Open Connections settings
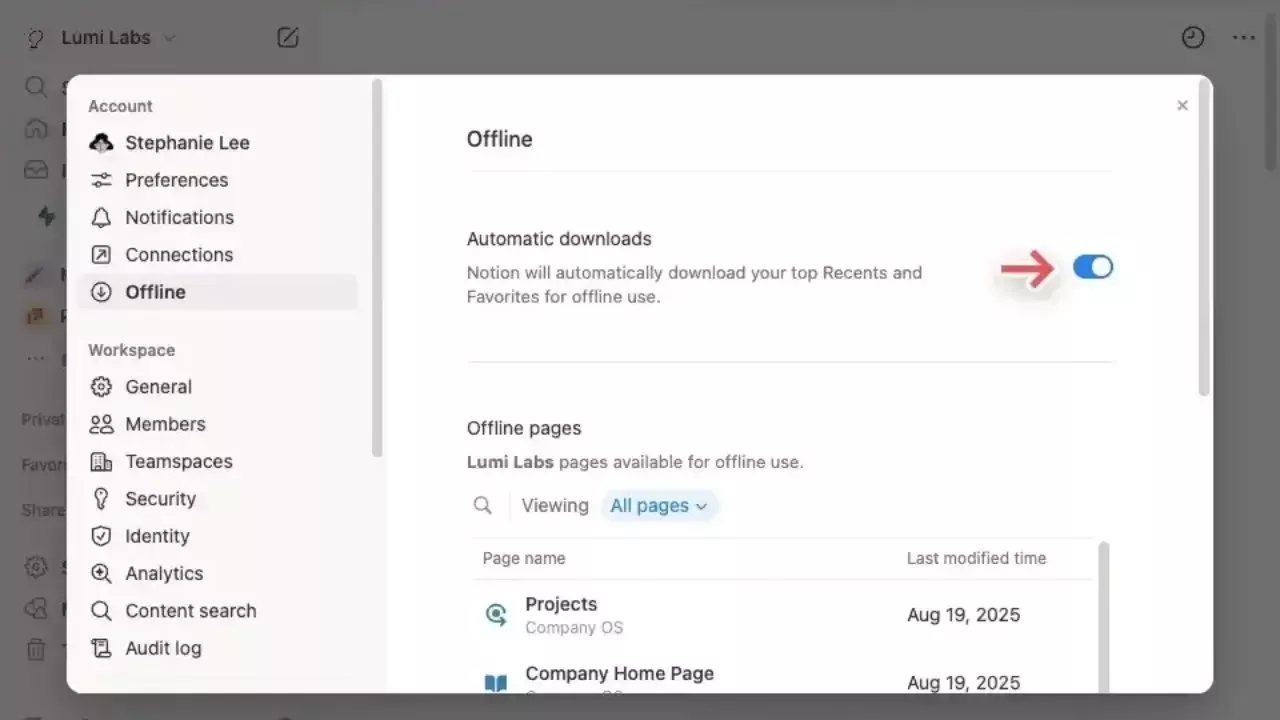1280x720 pixels. tap(217, 255)
